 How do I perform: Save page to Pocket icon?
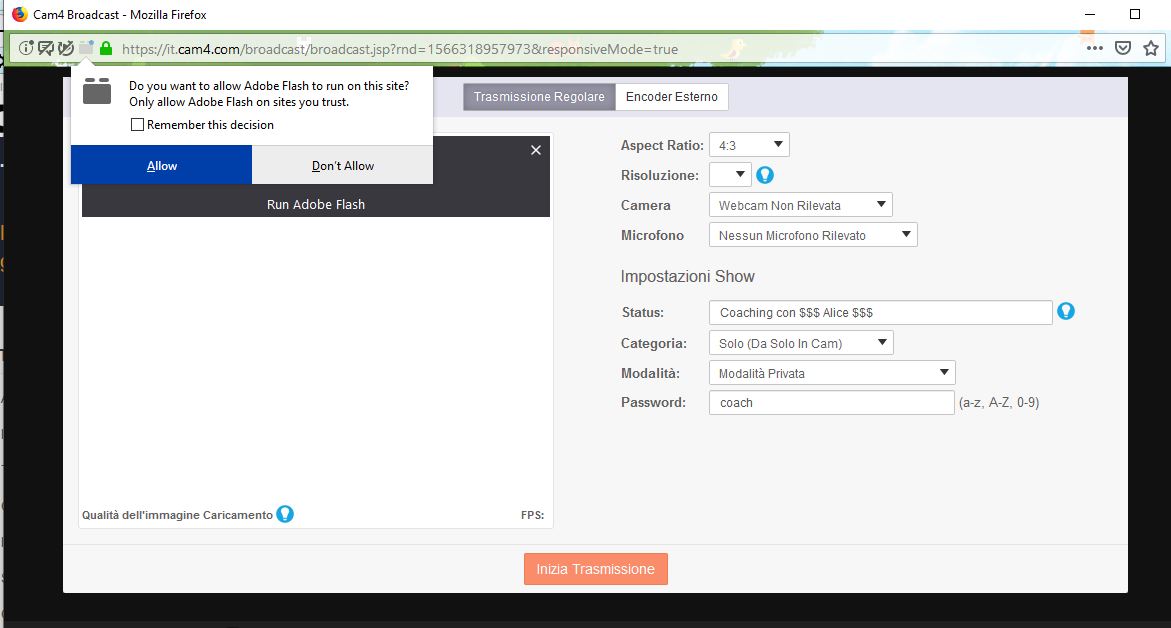pyautogui.click(x=1123, y=48)
